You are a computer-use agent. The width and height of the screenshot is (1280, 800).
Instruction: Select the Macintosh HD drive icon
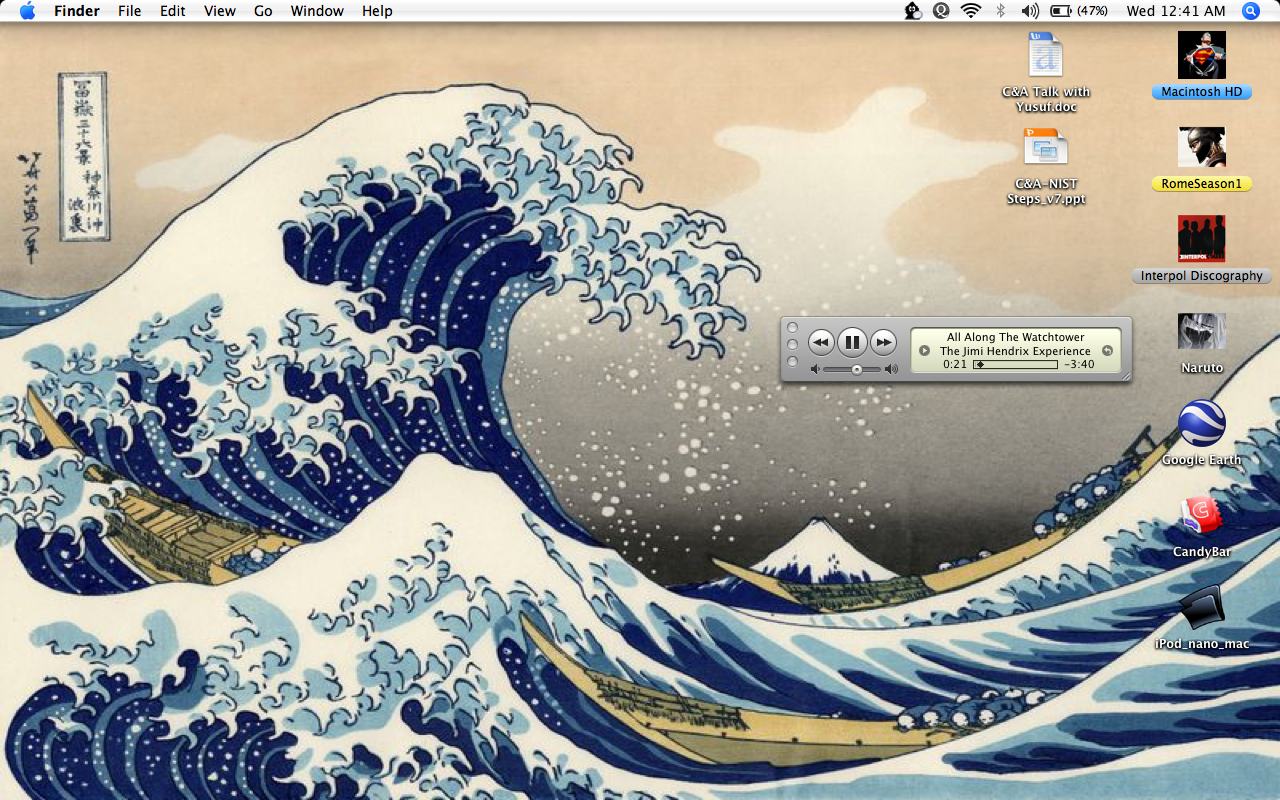[1202, 54]
